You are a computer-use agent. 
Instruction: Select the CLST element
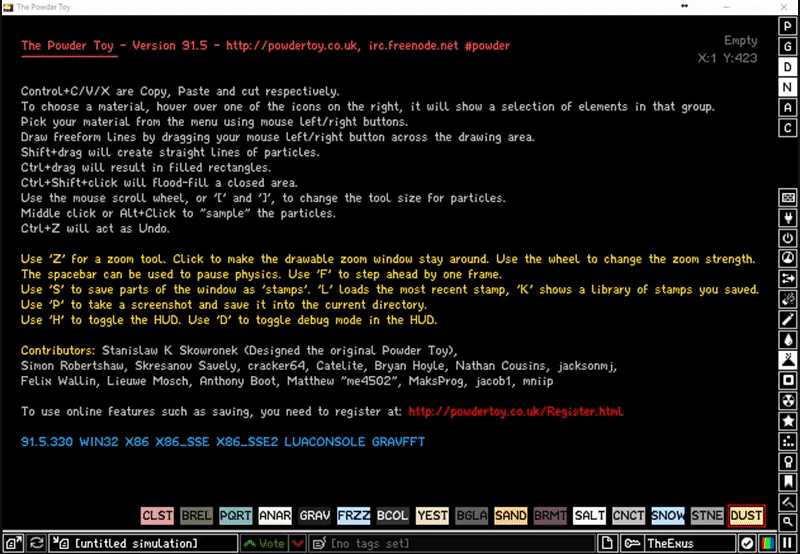157,516
